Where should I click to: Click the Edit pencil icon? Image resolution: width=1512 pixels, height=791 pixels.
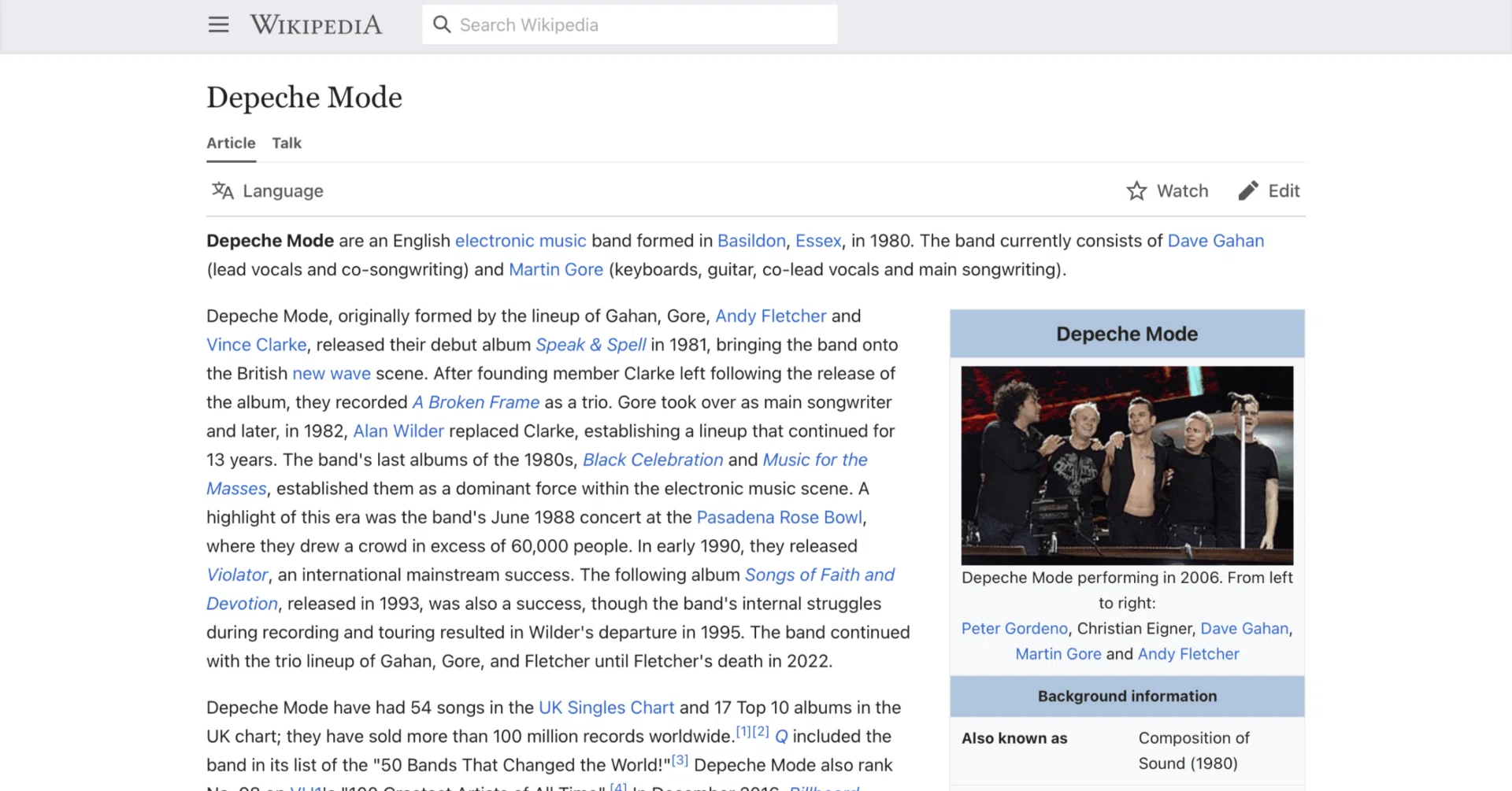coord(1248,191)
